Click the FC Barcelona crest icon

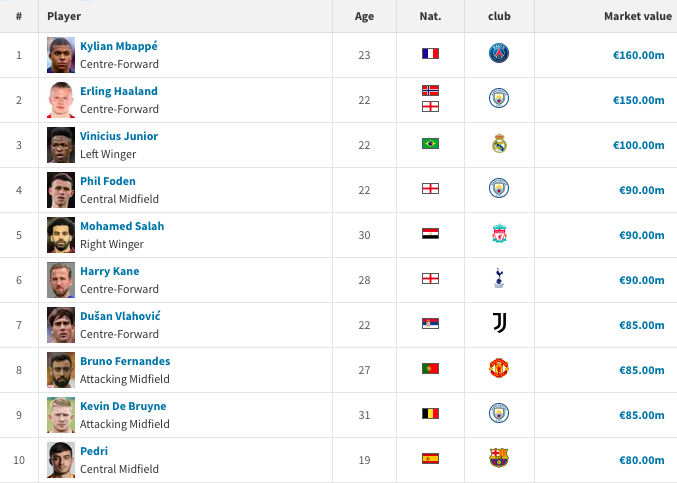point(499,458)
